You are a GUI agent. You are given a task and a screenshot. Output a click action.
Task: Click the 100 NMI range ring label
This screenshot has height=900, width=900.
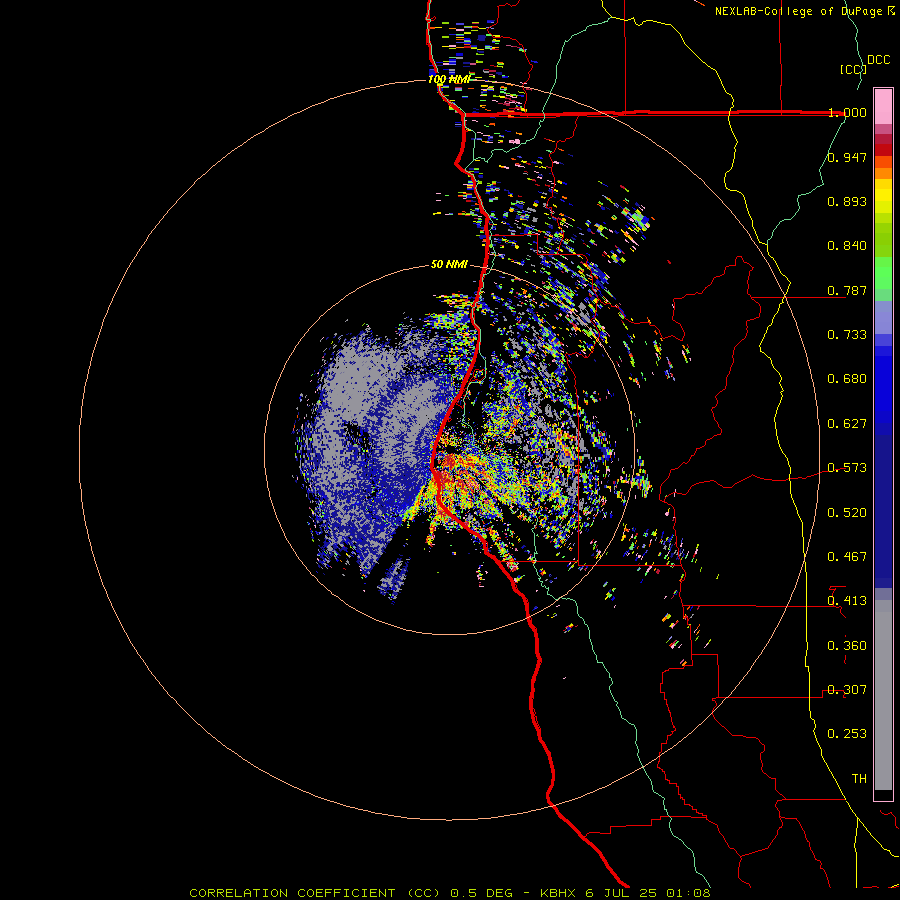[x=449, y=79]
